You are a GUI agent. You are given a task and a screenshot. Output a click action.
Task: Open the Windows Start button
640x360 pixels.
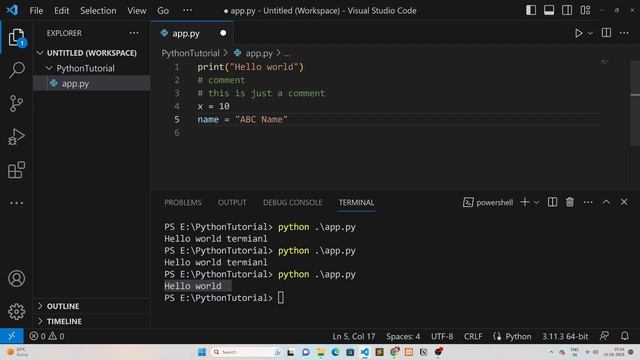point(202,352)
